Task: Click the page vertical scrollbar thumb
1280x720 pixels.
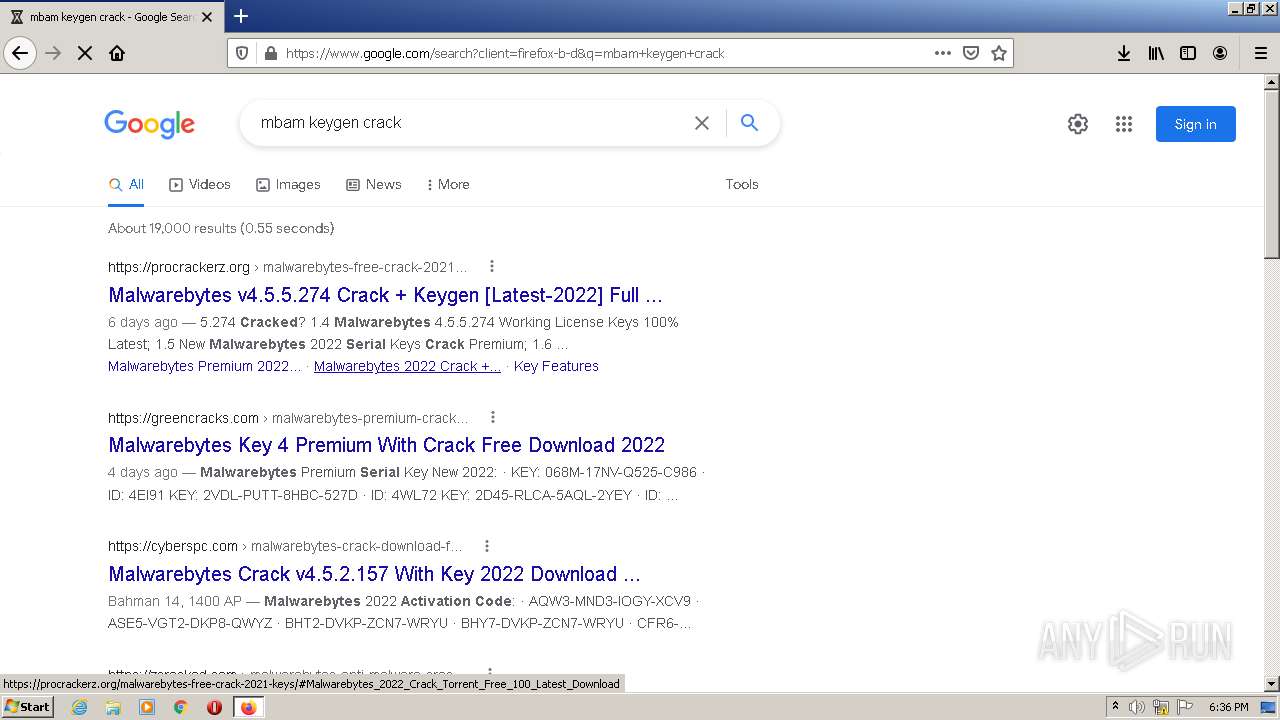Action: (x=1272, y=174)
